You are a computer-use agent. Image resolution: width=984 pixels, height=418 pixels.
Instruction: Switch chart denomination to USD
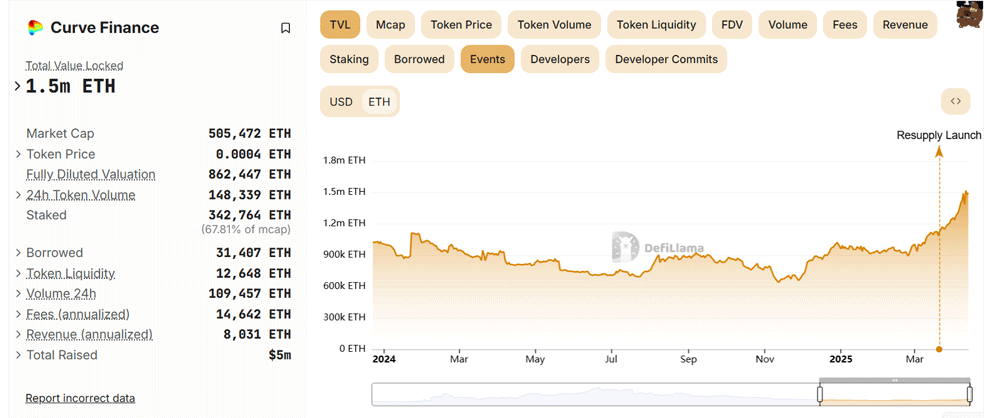pyautogui.click(x=341, y=102)
